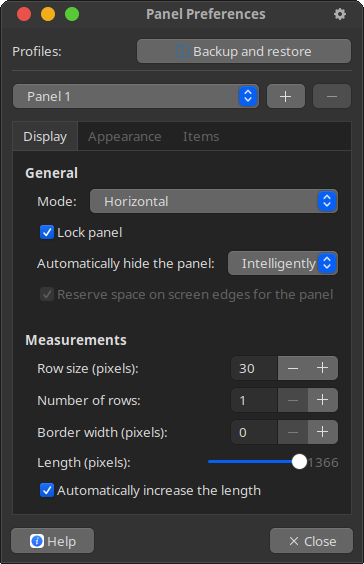Viewport: 364px width, 564px height.
Task: Click the Length slider handle
Action: [299, 462]
